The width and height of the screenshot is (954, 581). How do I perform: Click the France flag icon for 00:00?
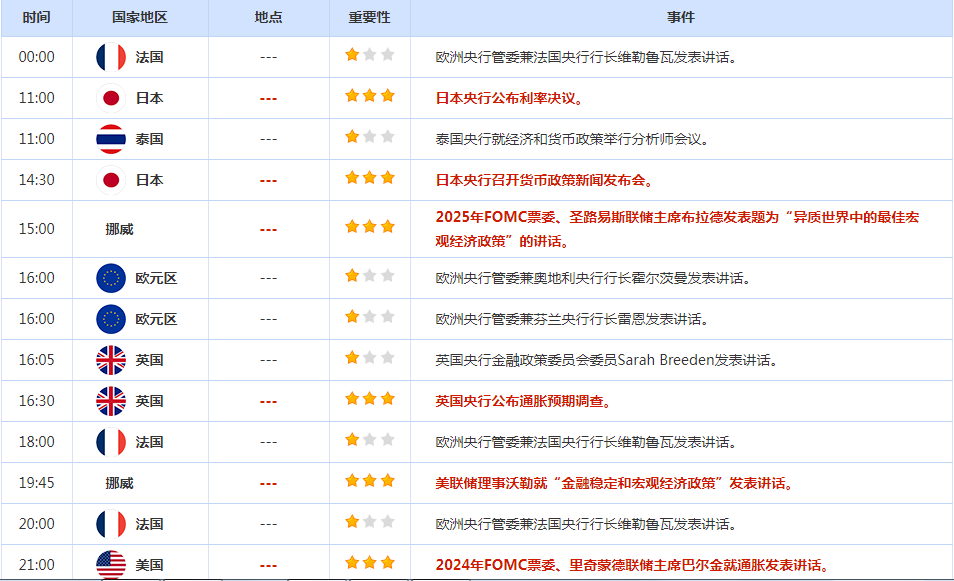(113, 57)
